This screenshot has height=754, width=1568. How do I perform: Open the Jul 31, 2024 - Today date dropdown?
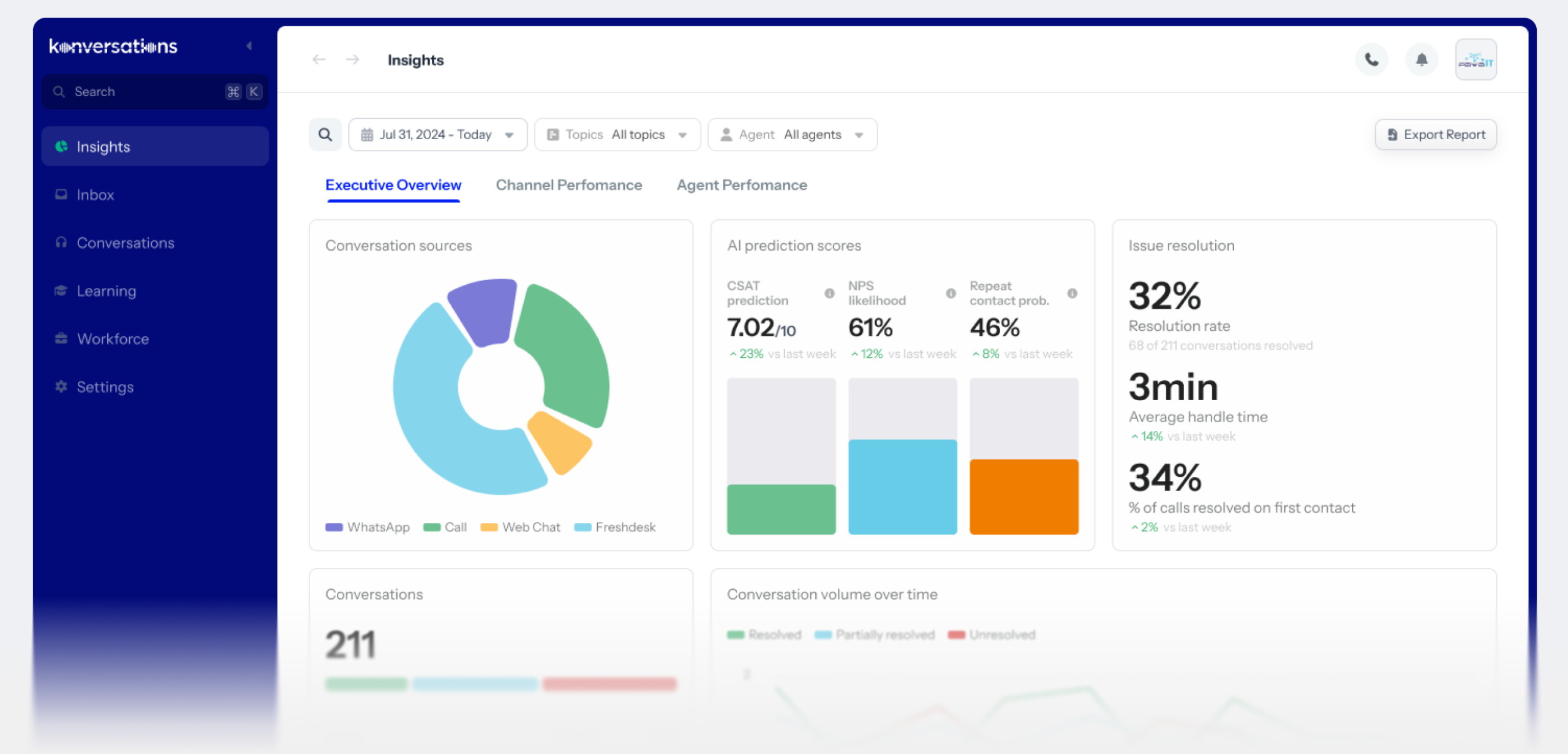(437, 135)
